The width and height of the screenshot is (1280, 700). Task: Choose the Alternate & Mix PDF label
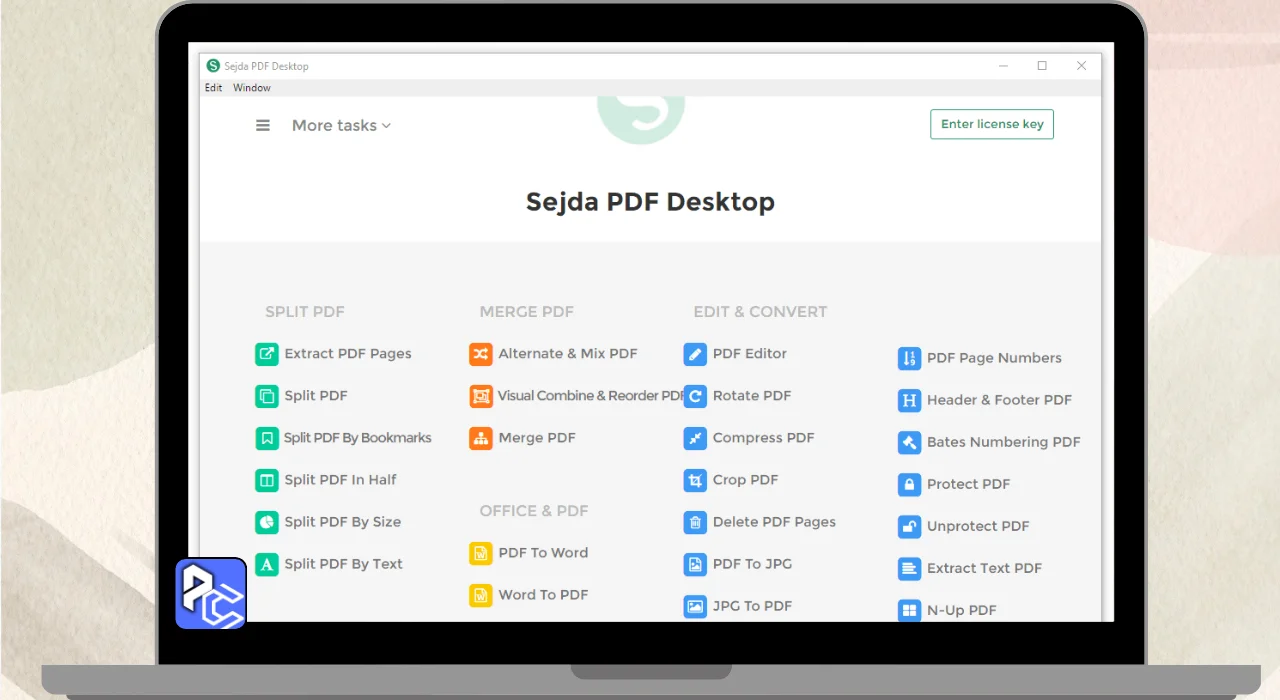click(x=568, y=354)
